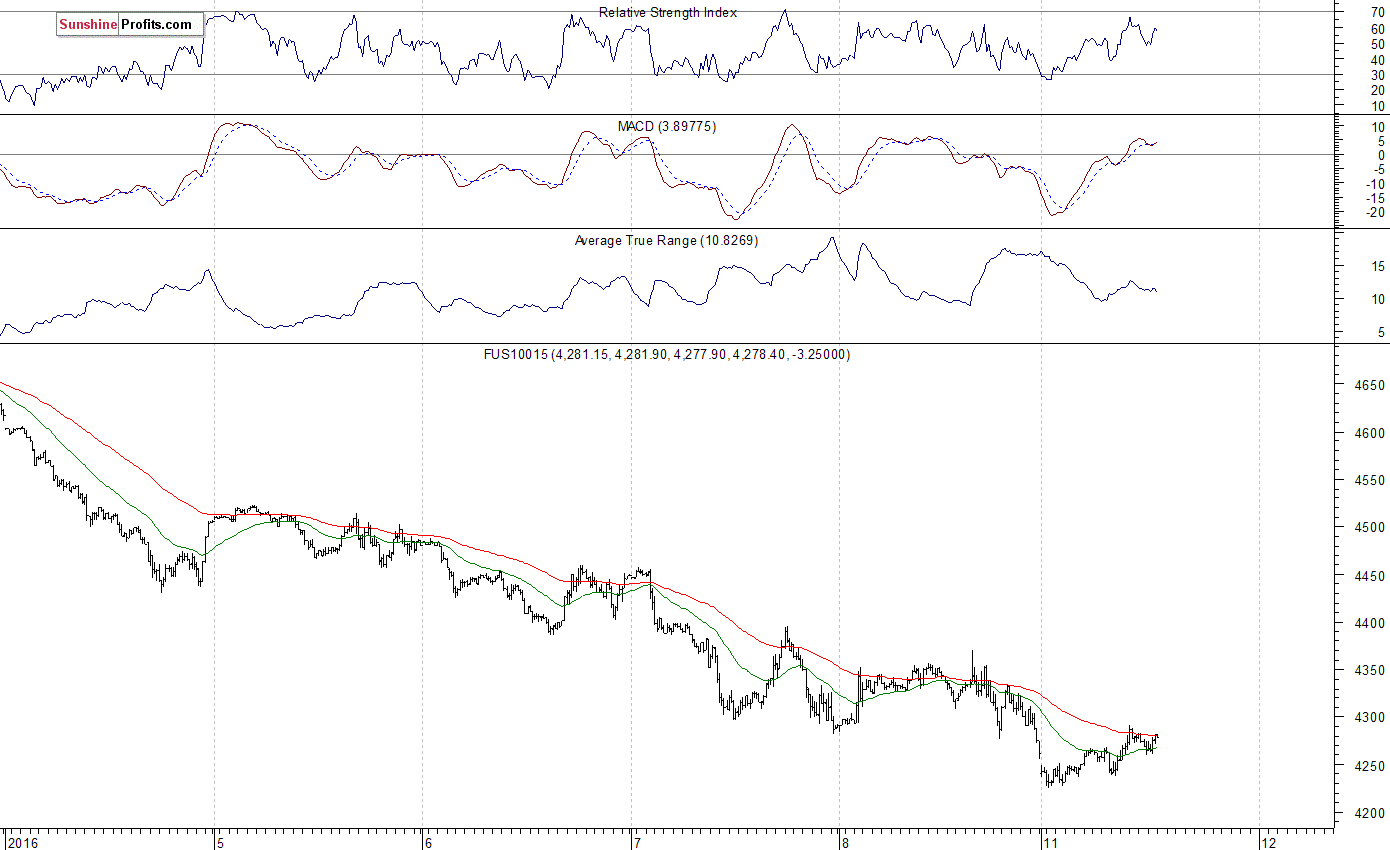The image size is (1390, 850).
Task: Click the price axis label 4600
Action: click(x=1370, y=434)
